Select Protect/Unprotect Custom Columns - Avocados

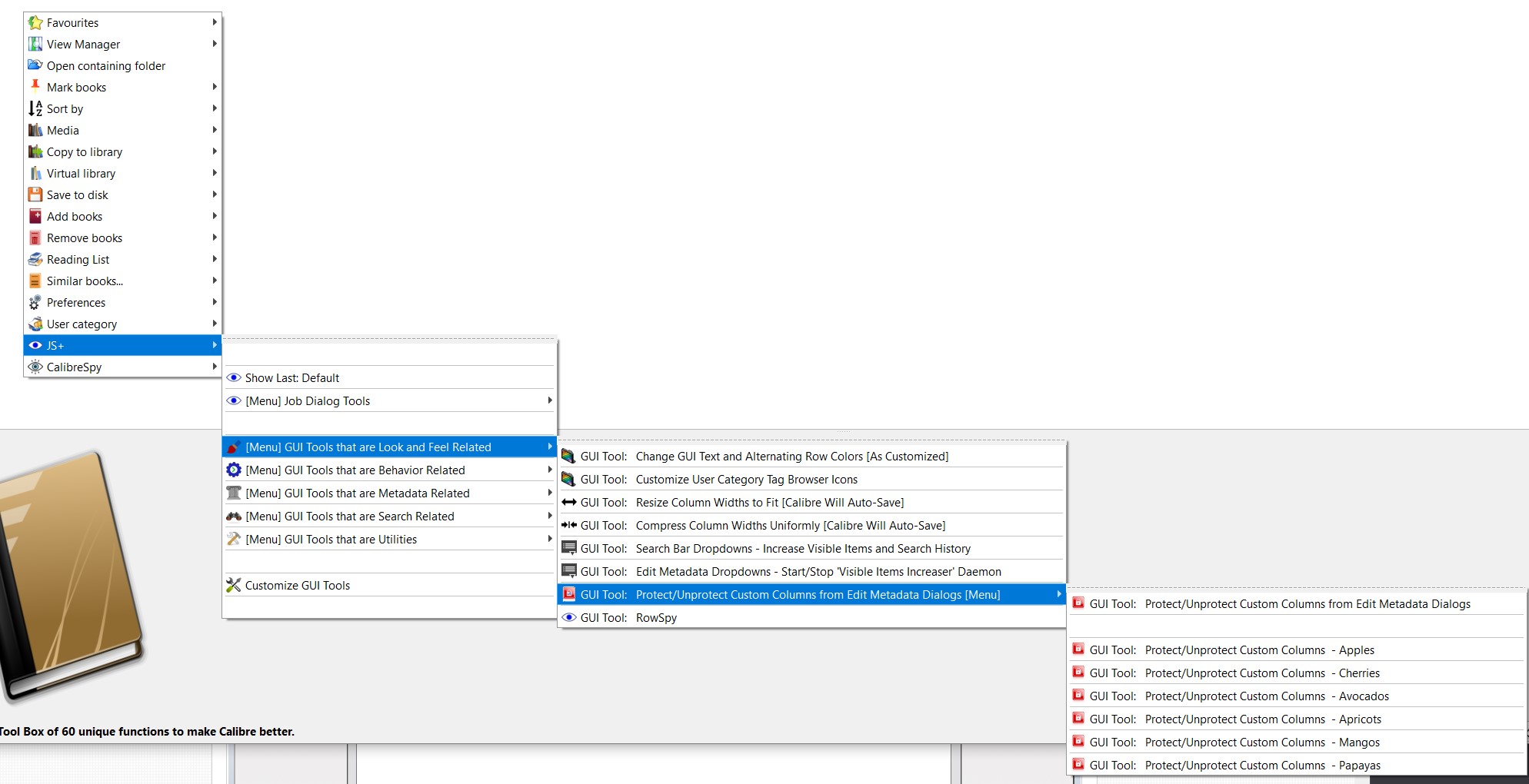[x=1297, y=696]
